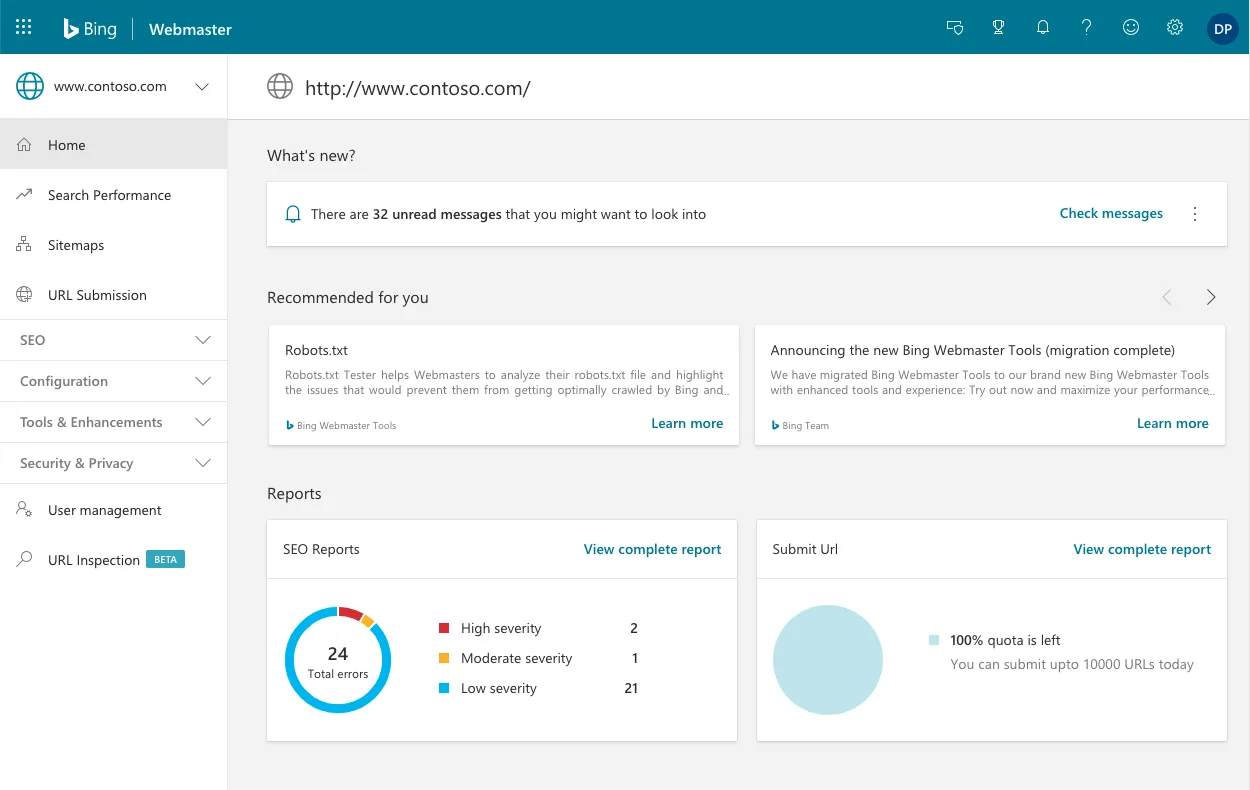Expand the www.contoso.com site selector
Screen dimensions: 1250x790
click(x=202, y=87)
